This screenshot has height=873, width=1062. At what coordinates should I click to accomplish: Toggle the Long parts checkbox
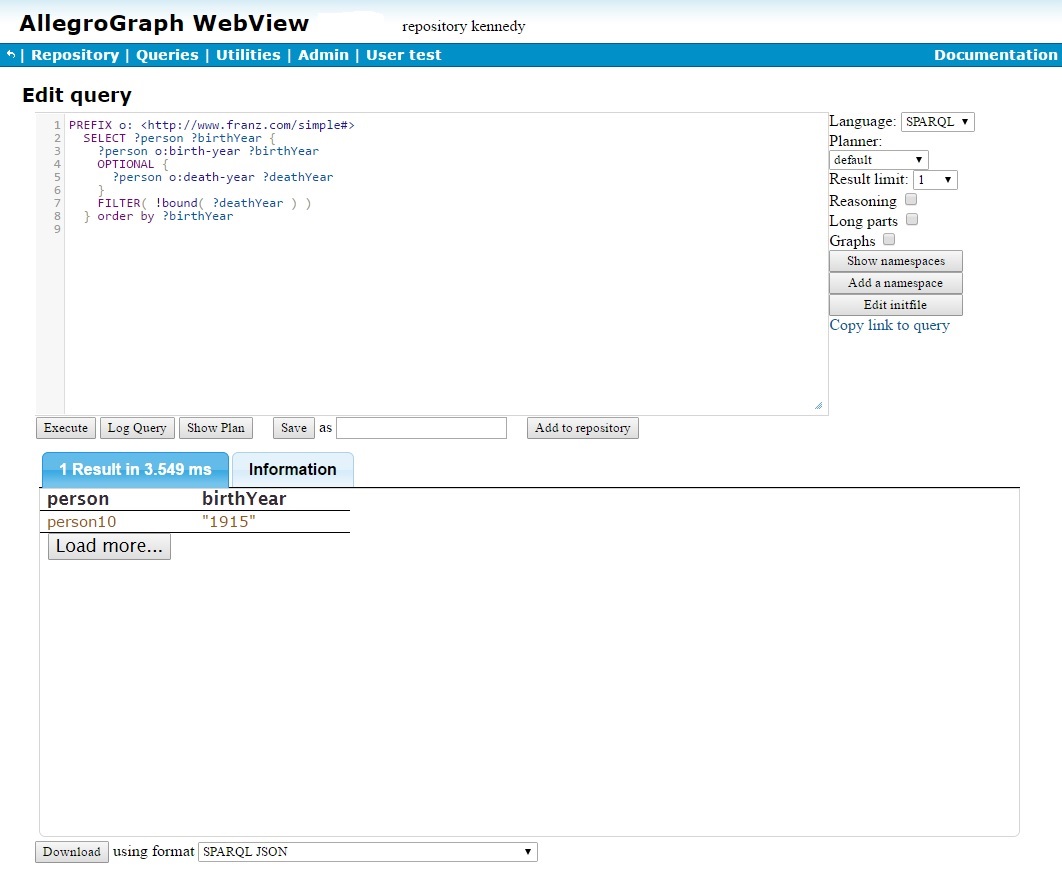click(911, 220)
